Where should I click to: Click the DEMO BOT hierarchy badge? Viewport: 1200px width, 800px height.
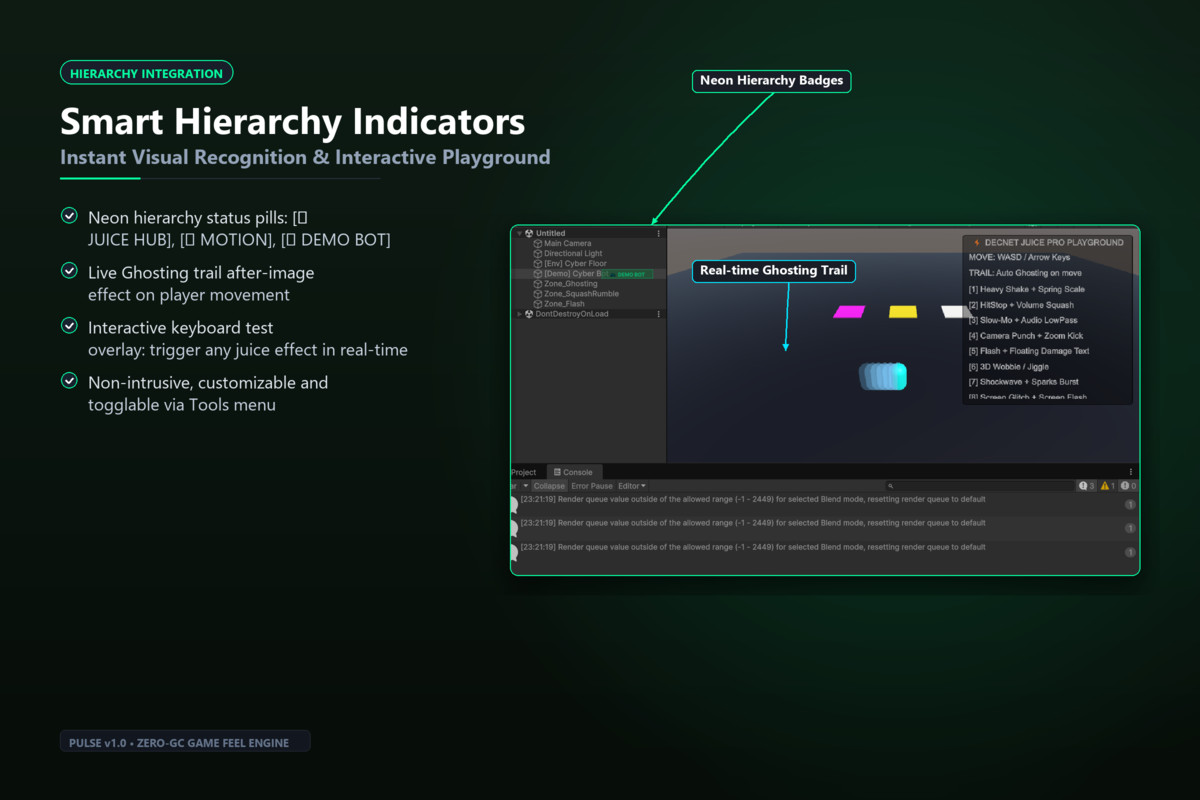pyautogui.click(x=629, y=274)
